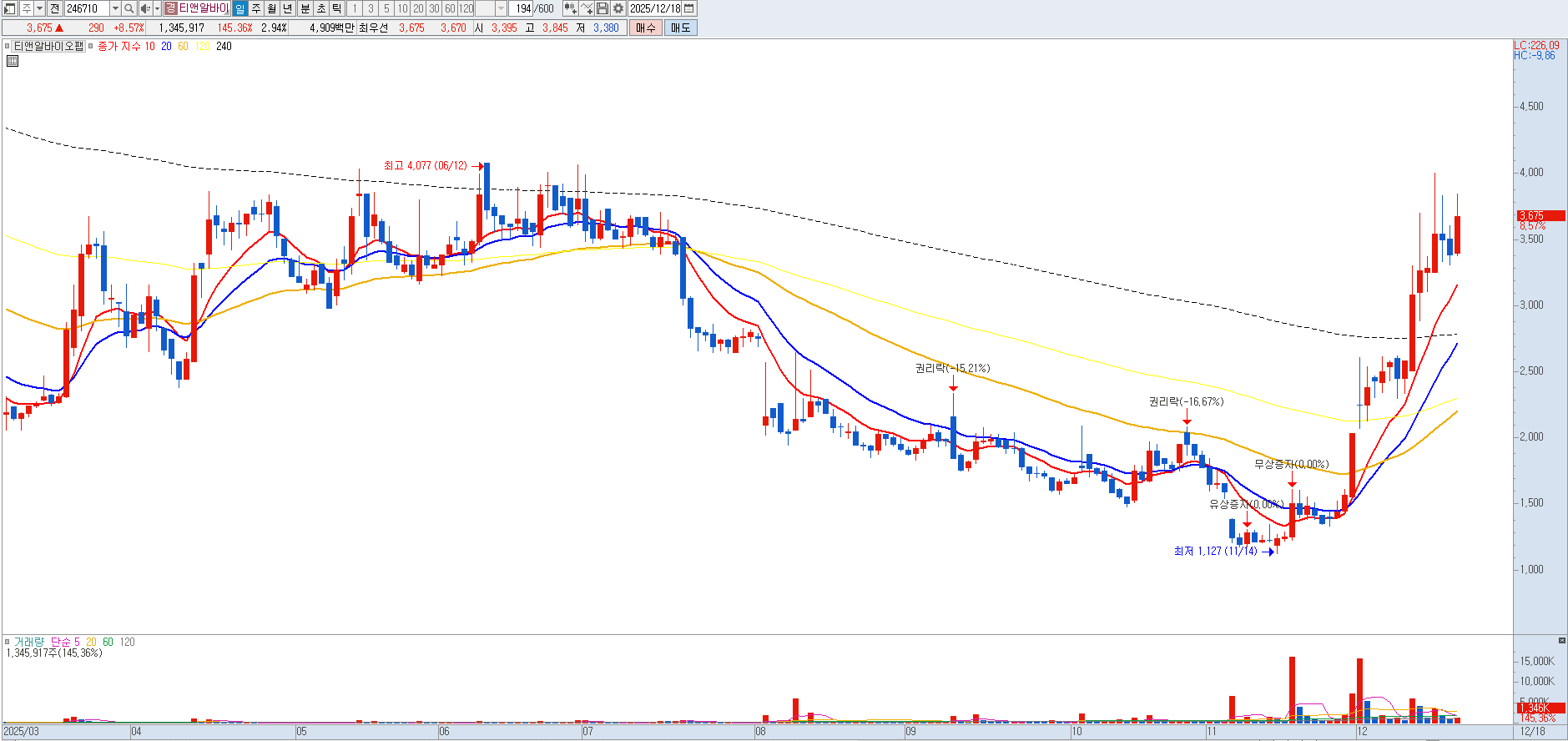Expand the stock code history dropdown
The height and width of the screenshot is (741, 1568).
[115, 8]
